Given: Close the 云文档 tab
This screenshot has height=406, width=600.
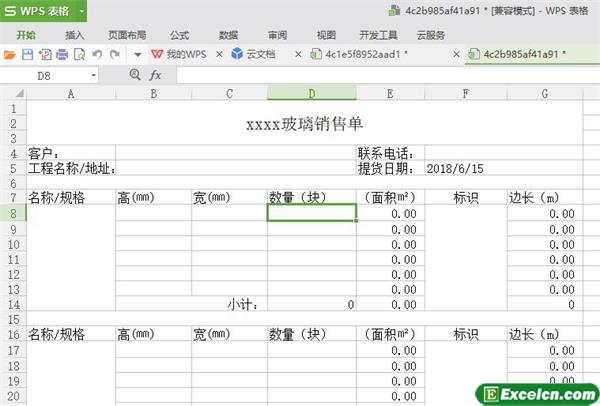Looking at the screenshot, I should coord(298,54).
